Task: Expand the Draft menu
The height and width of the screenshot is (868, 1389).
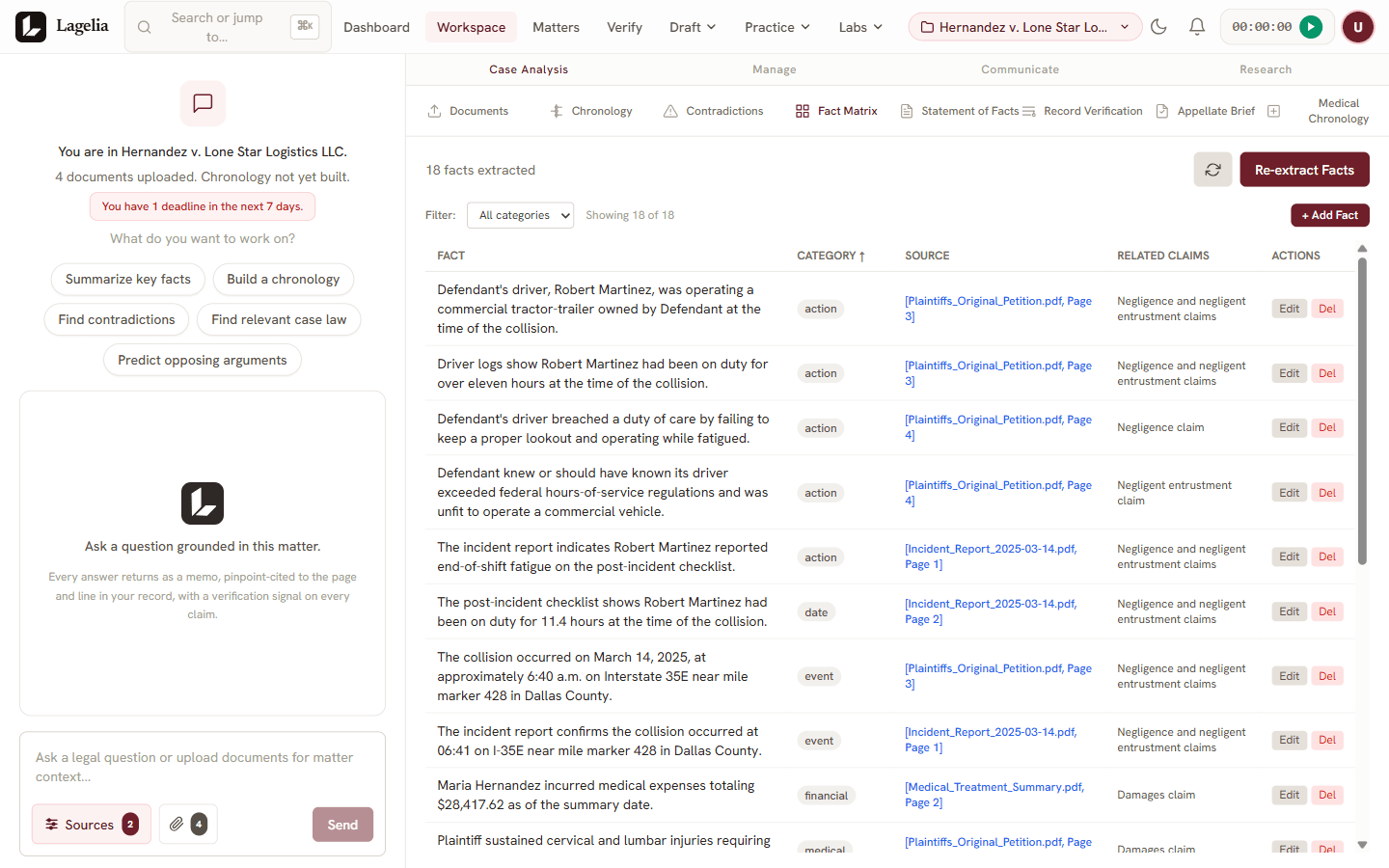Action: click(693, 27)
